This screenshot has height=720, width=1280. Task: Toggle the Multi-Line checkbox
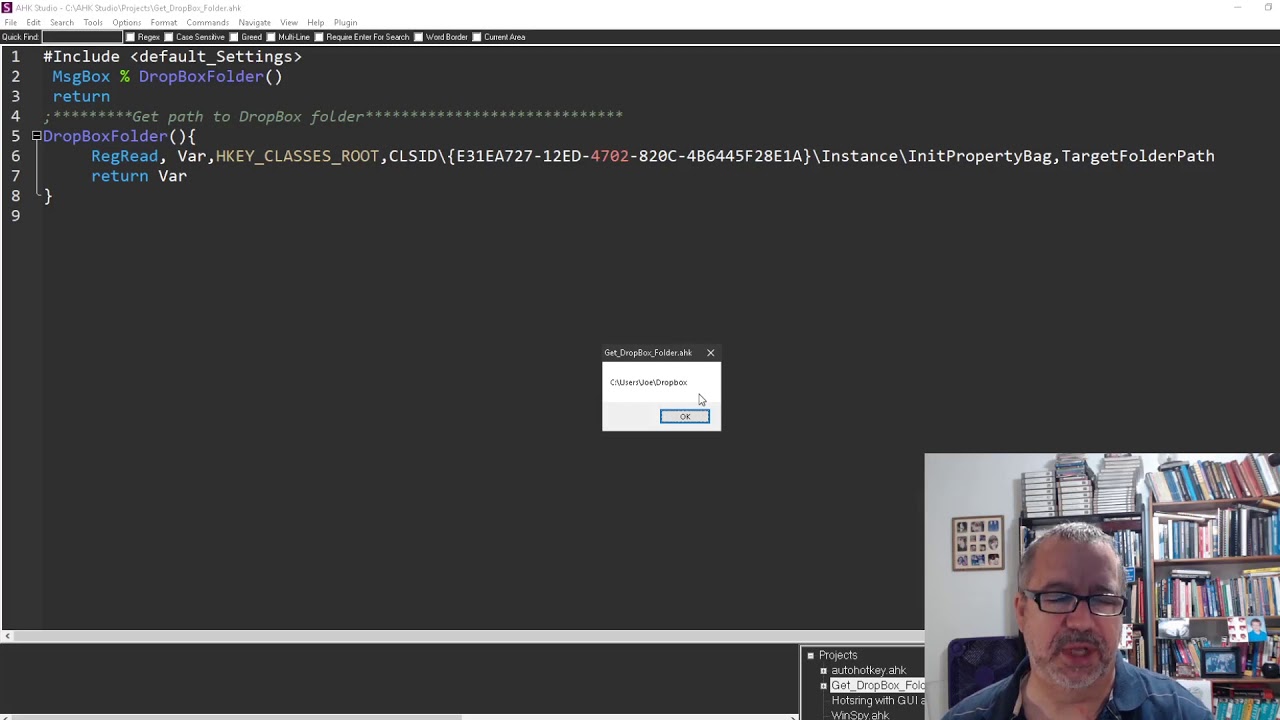pos(271,37)
